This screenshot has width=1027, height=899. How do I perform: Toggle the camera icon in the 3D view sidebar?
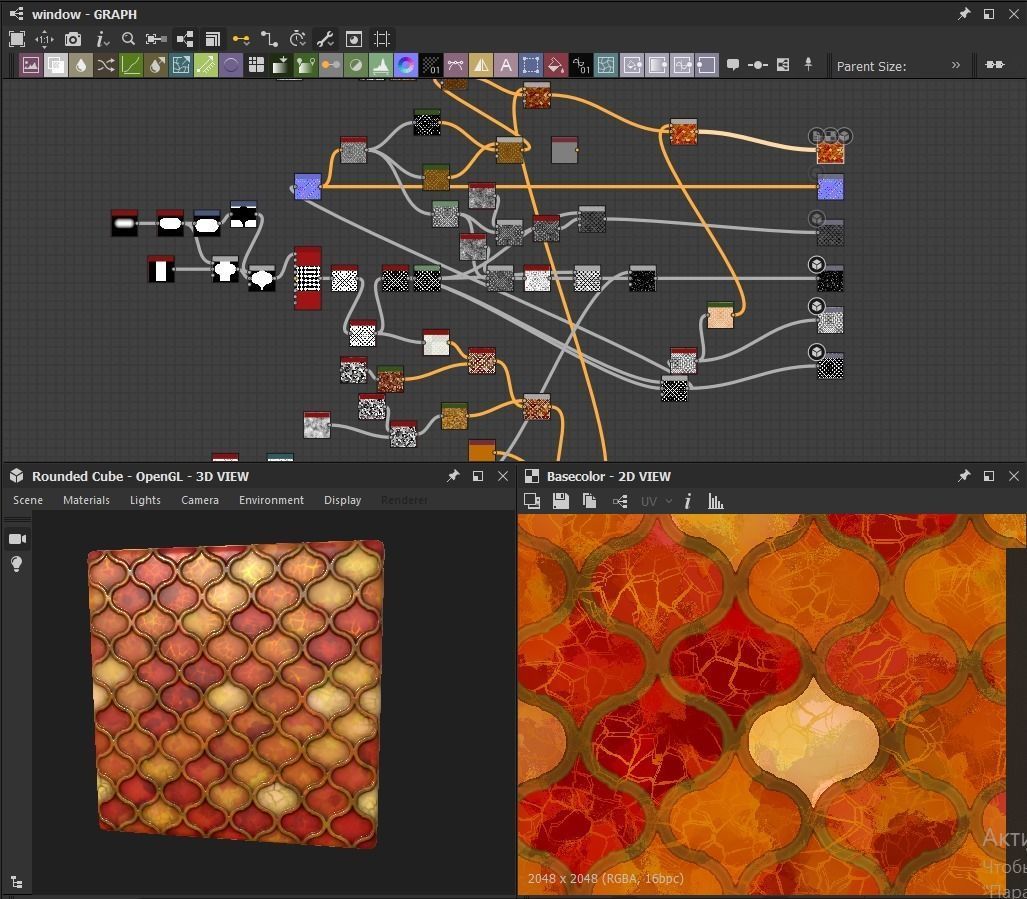point(17,539)
